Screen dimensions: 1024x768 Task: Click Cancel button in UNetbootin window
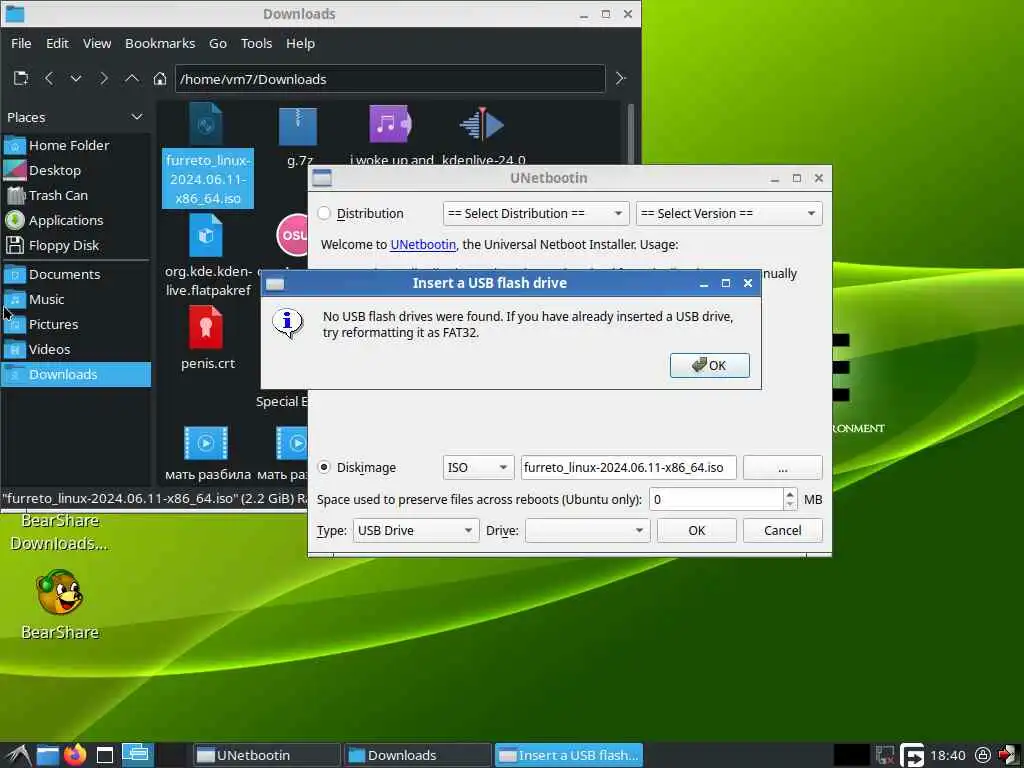coord(782,530)
